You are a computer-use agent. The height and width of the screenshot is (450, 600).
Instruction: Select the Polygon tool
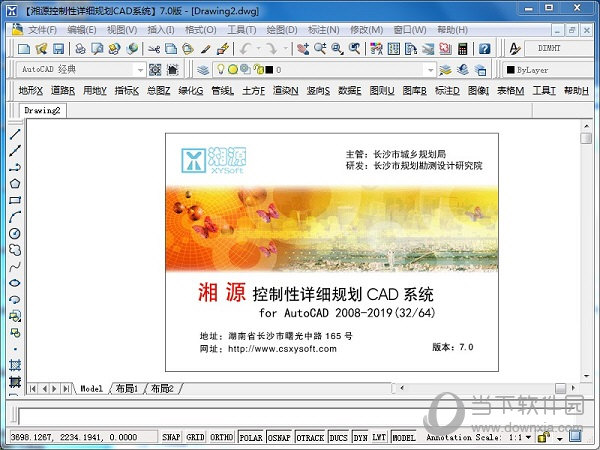(15, 183)
